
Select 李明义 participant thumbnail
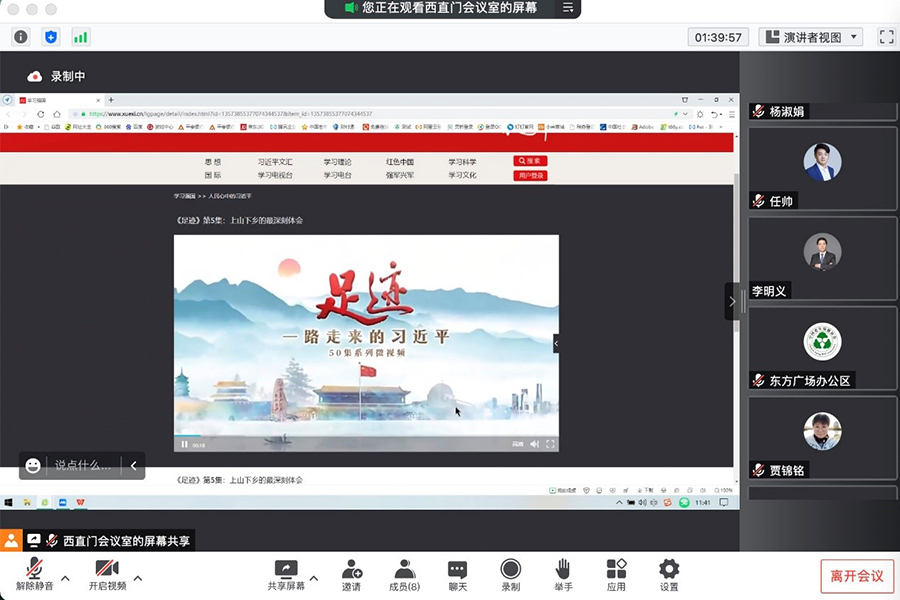[x=822, y=258]
